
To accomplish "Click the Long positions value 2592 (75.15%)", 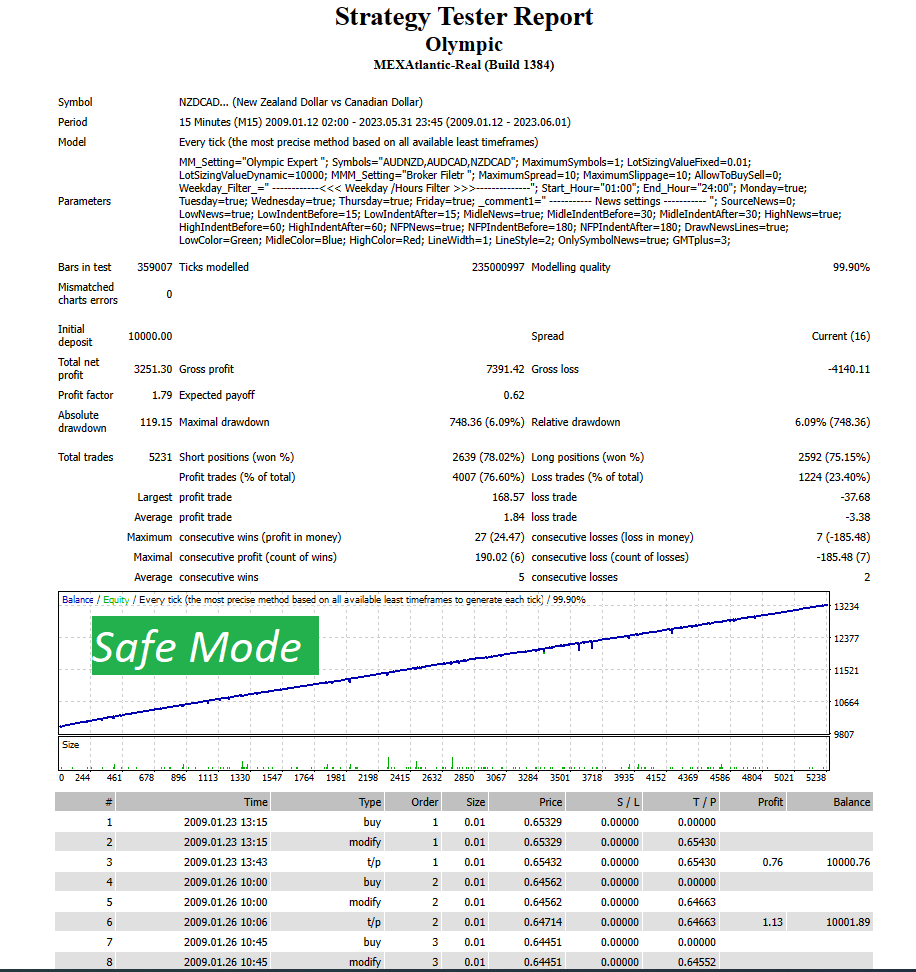I will point(834,457).
